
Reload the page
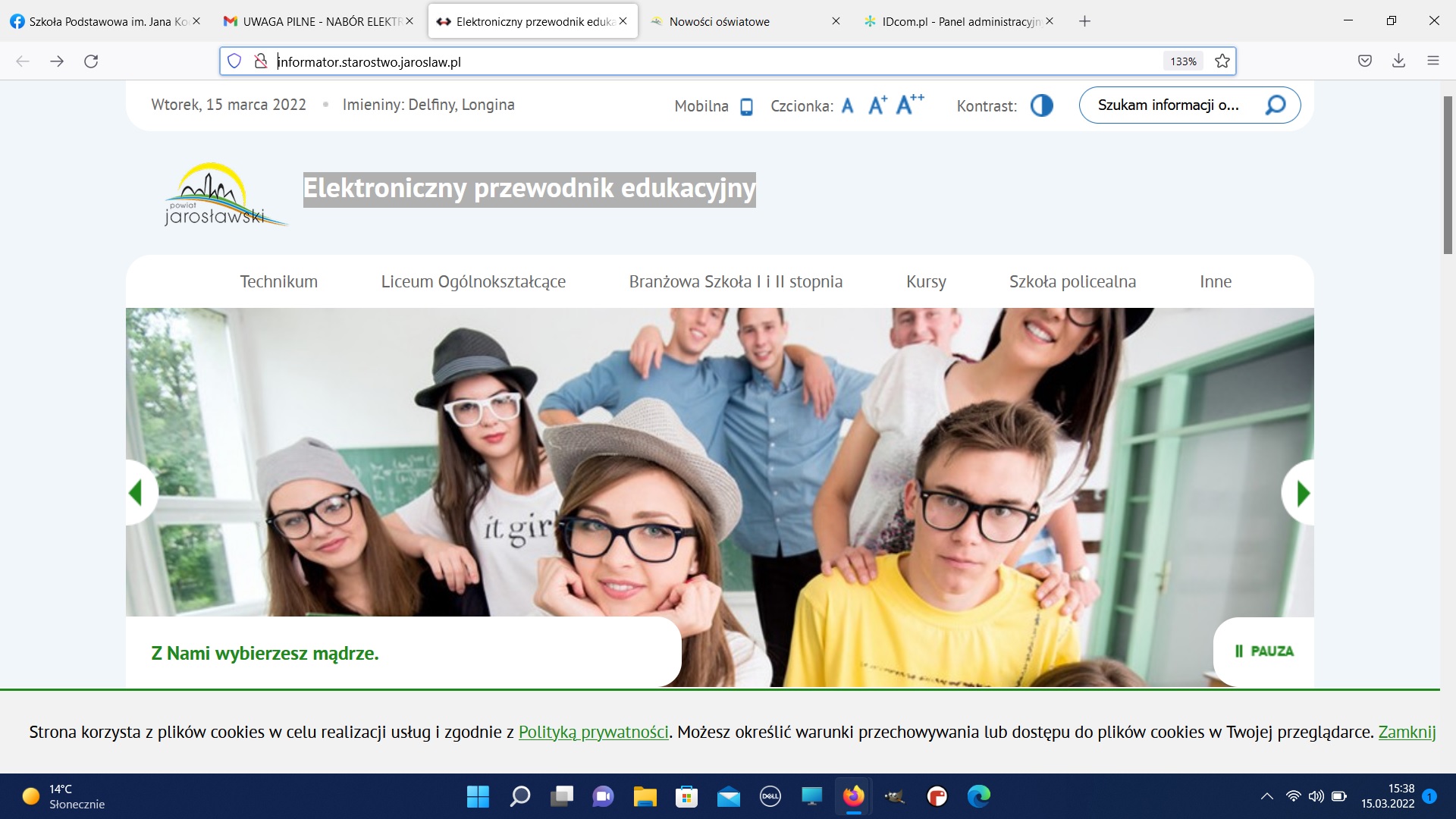pyautogui.click(x=91, y=61)
